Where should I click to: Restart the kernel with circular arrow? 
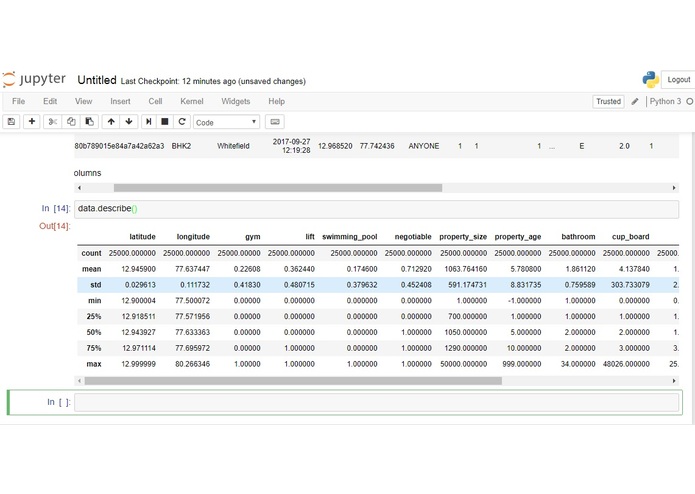(x=182, y=121)
